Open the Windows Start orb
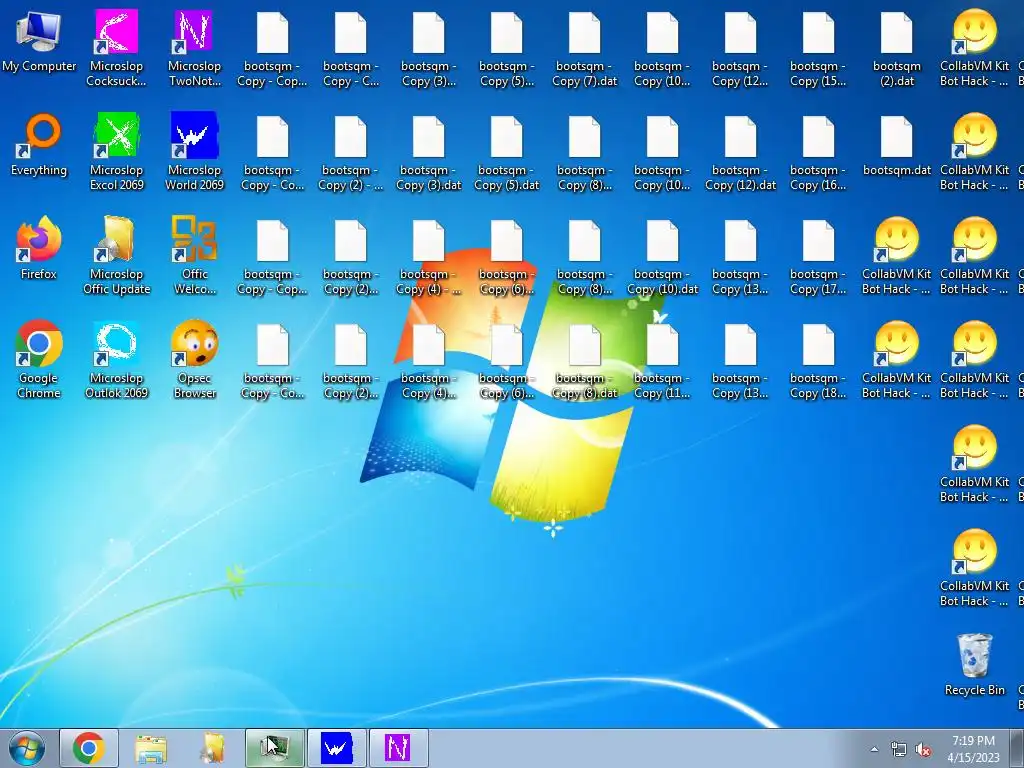 click(x=27, y=748)
